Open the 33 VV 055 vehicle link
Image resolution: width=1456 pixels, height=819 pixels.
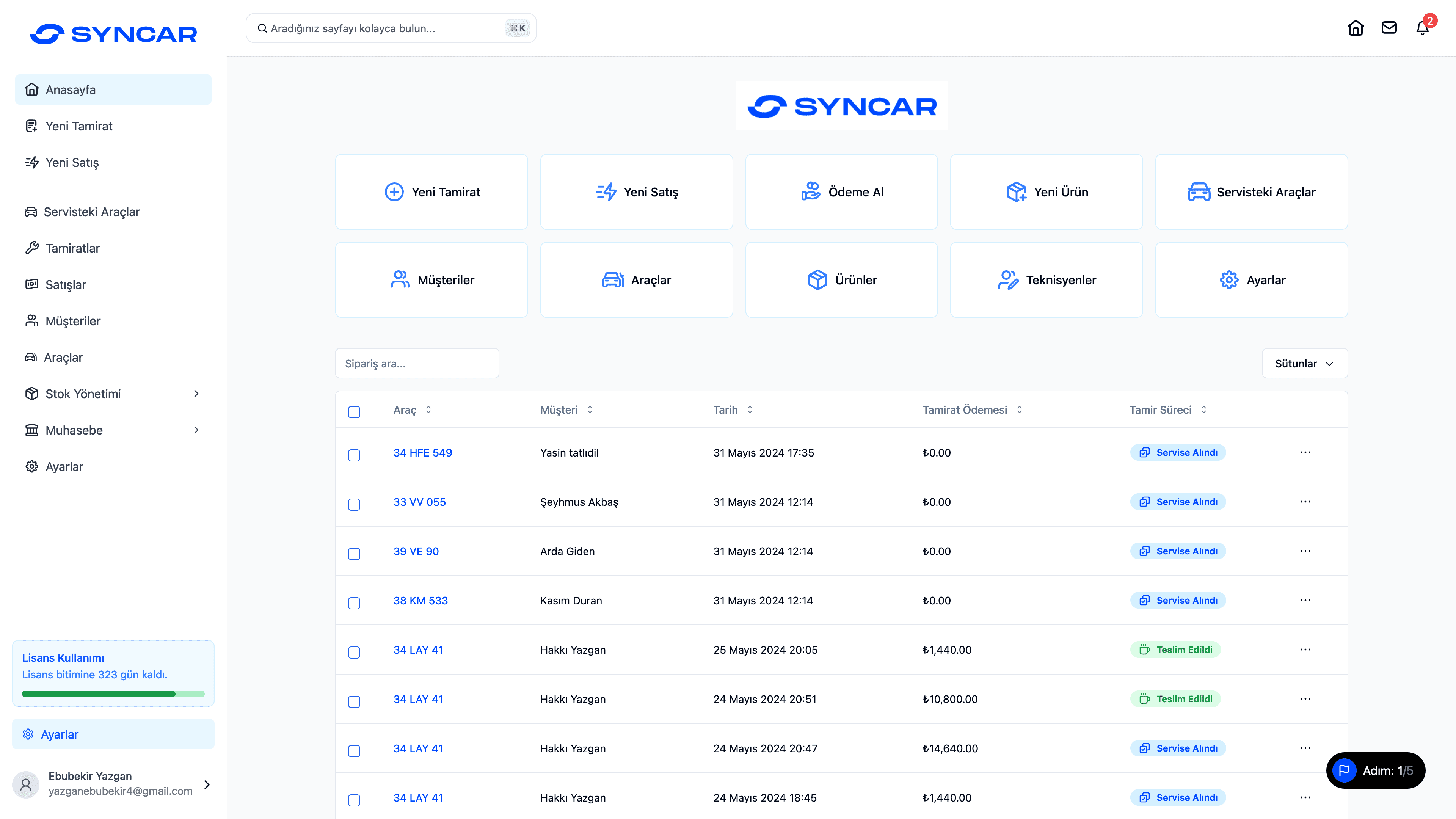(x=419, y=502)
